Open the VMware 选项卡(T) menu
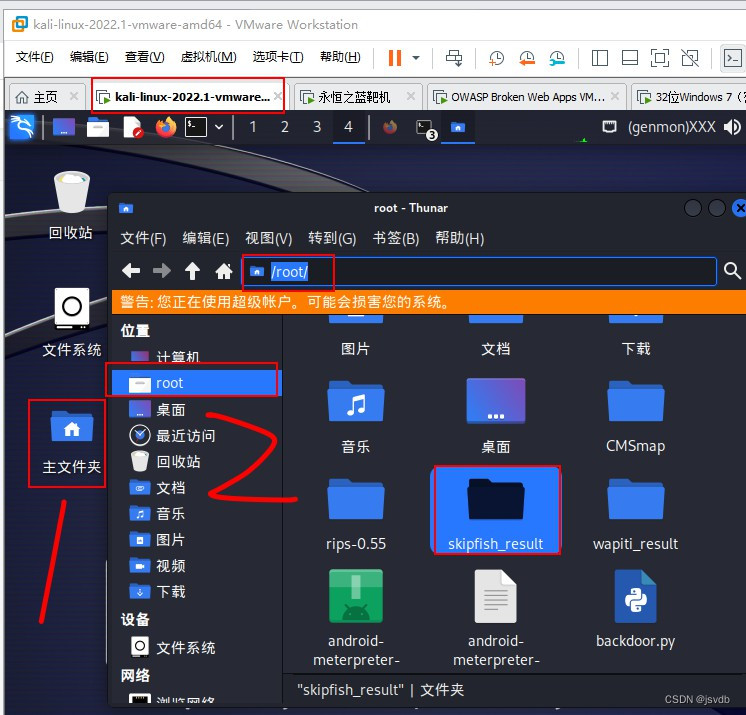This screenshot has height=715, width=746. (278, 57)
